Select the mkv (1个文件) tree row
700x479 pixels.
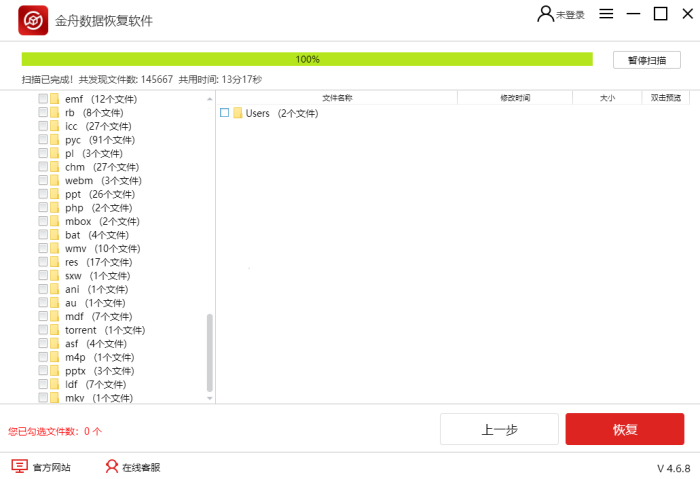click(x=99, y=398)
